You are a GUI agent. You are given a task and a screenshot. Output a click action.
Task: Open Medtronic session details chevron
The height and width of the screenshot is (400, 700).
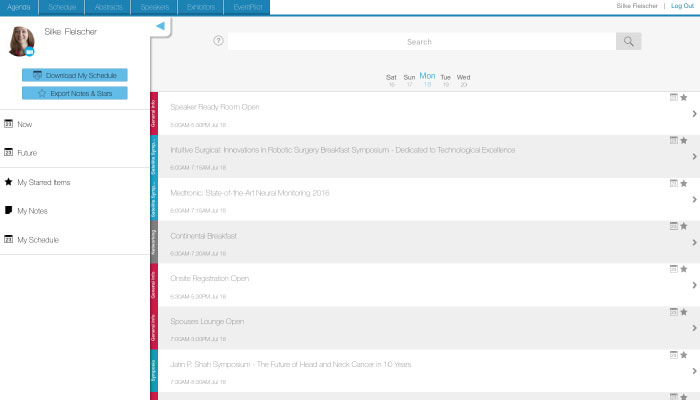[694, 200]
